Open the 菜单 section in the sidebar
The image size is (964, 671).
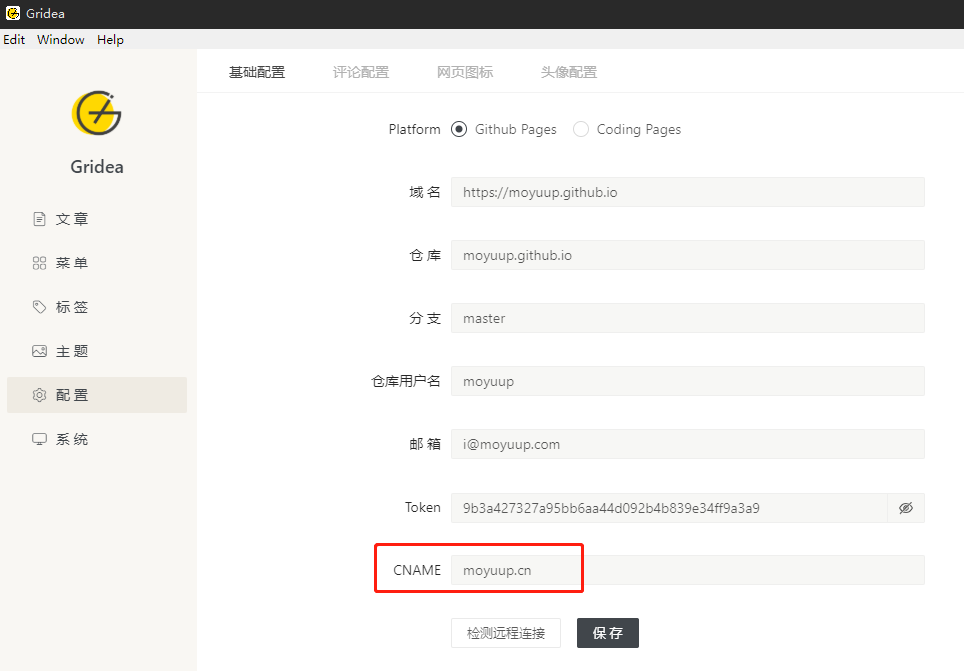[97, 263]
